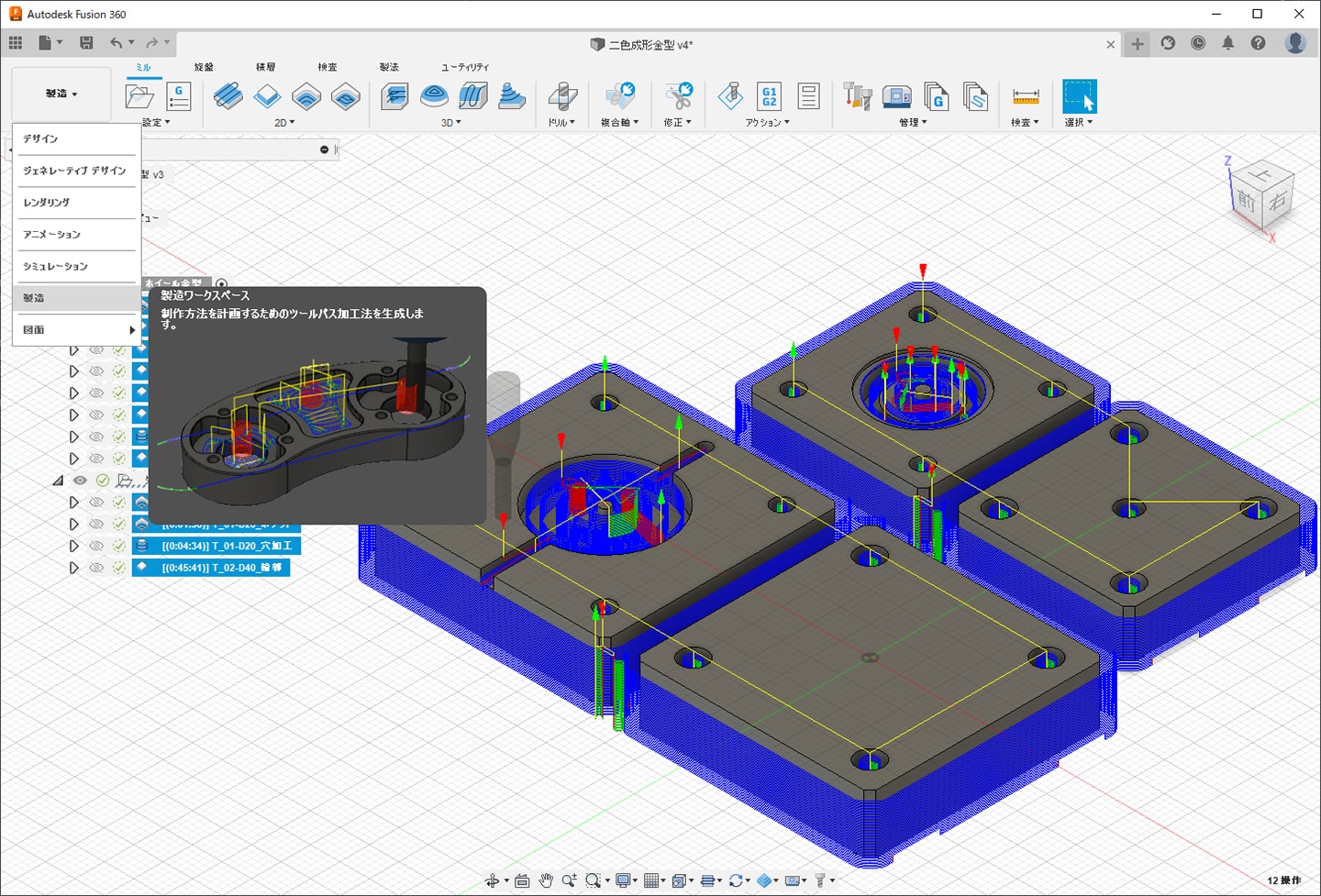
Task: Select シミュレーション workspace in menu
Action: 55,266
